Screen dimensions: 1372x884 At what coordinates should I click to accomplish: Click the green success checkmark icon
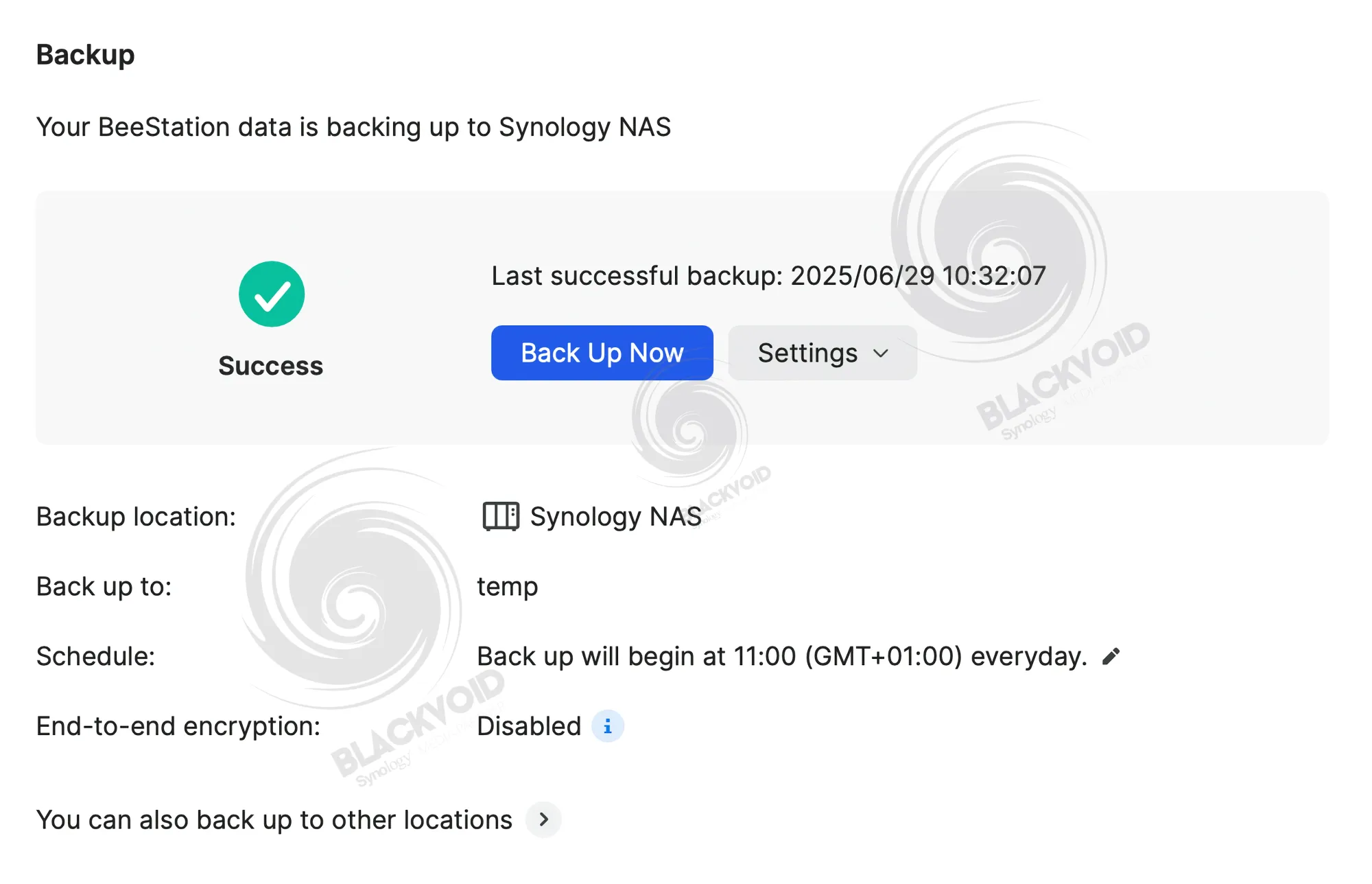click(272, 294)
